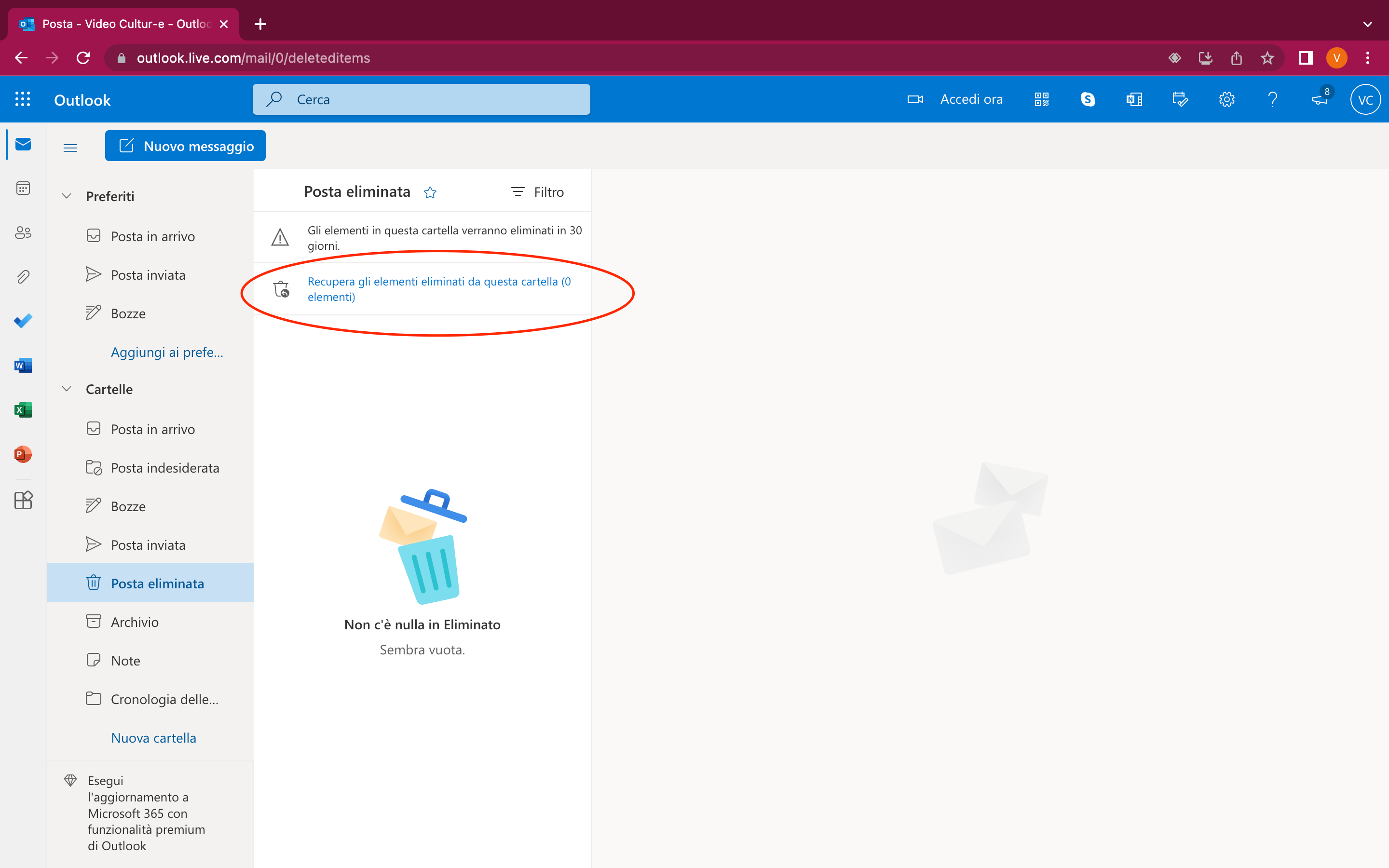Open the Attachments paperclip icon

[22, 276]
